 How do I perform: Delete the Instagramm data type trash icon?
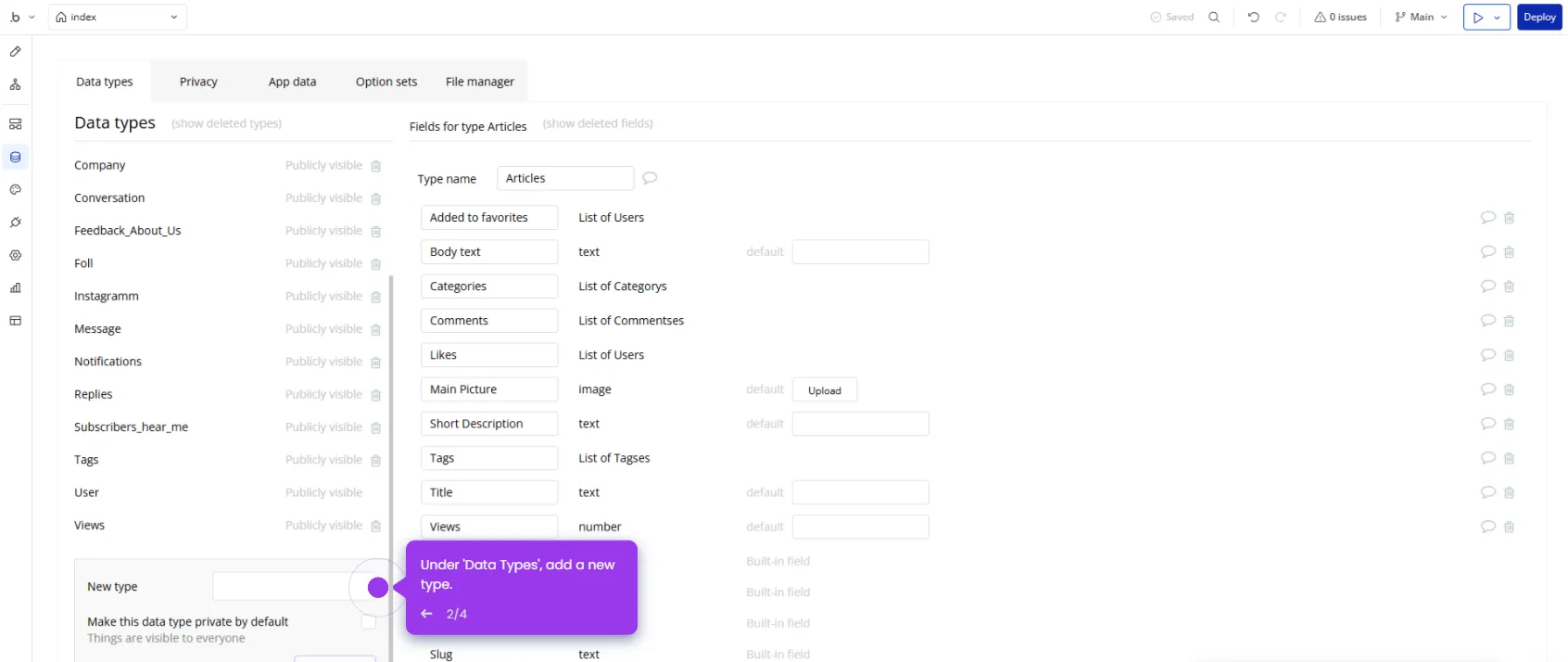(376, 297)
